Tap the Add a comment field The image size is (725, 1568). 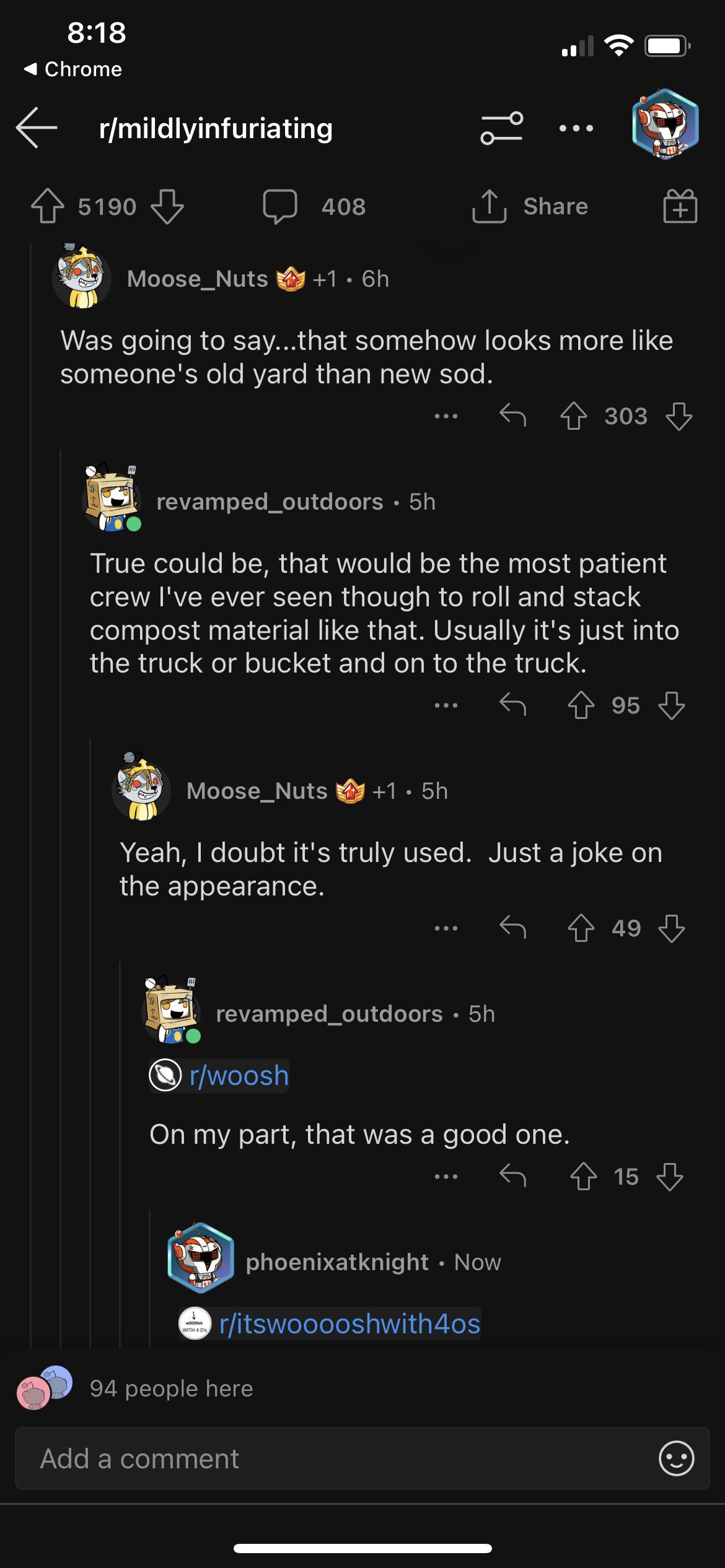coord(335,1458)
